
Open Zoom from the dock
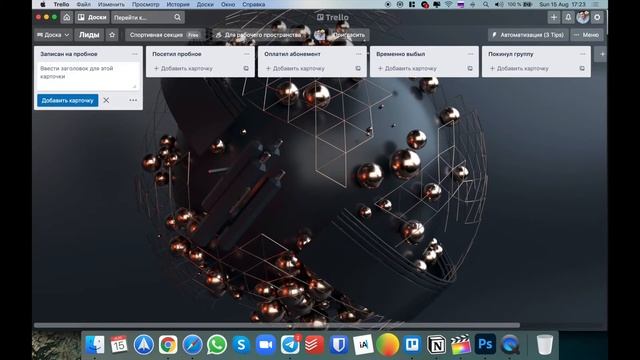tap(266, 344)
